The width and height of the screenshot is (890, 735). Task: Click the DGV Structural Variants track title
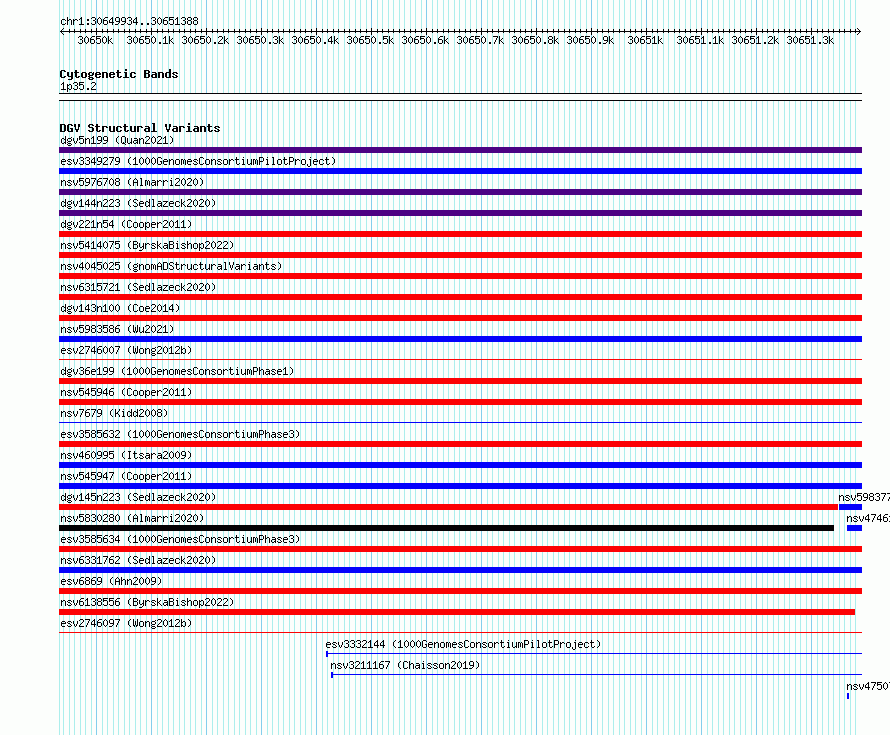point(140,128)
